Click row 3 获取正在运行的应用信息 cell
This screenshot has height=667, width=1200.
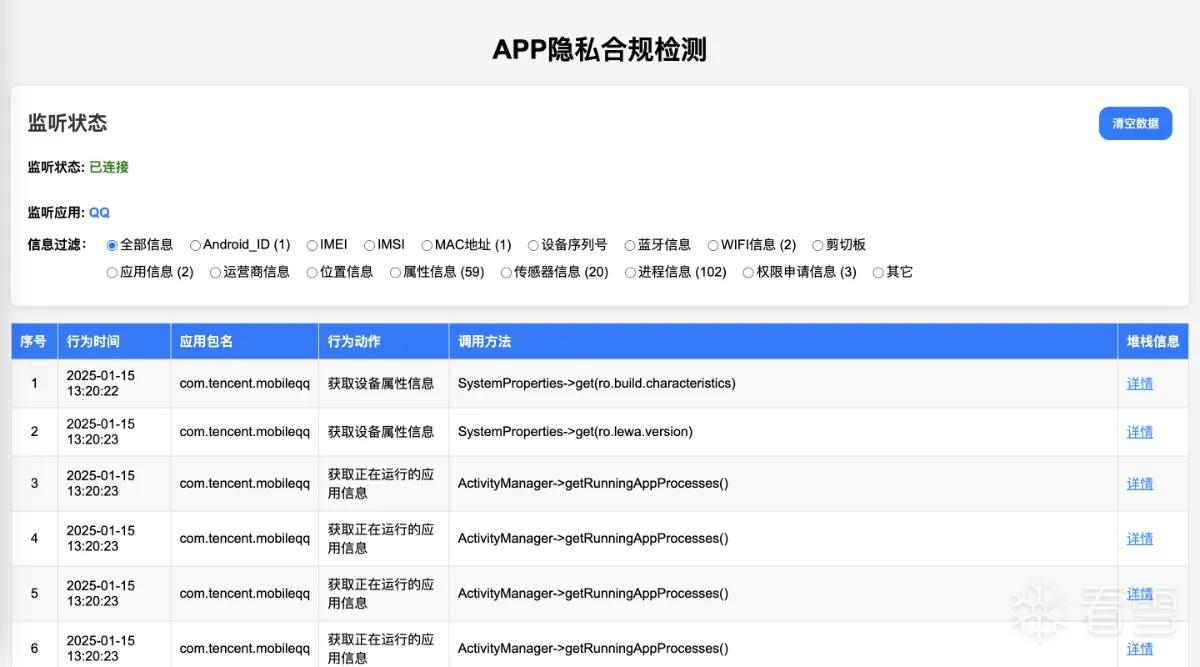coord(384,484)
